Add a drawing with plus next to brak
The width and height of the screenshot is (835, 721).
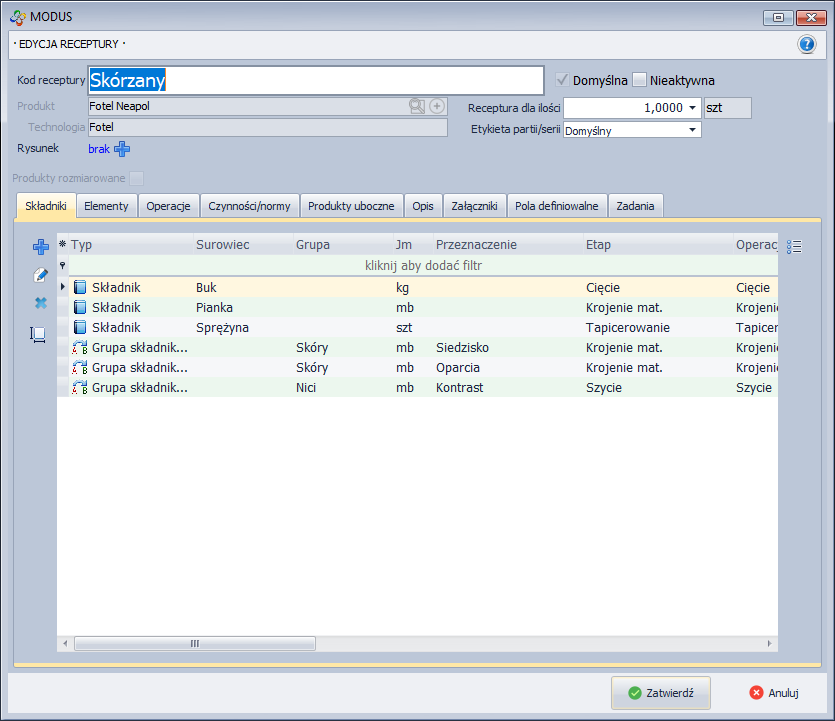tap(122, 149)
